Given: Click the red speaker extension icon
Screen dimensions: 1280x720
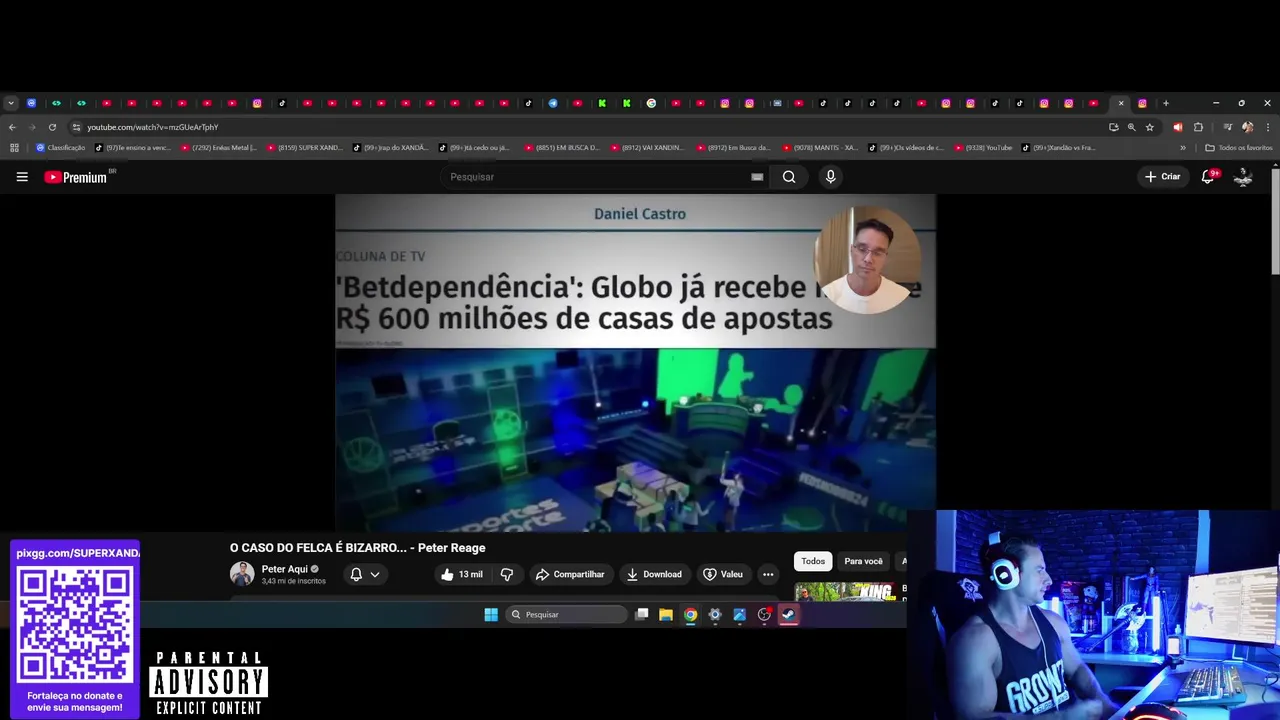Looking at the screenshot, I should click(1177, 127).
